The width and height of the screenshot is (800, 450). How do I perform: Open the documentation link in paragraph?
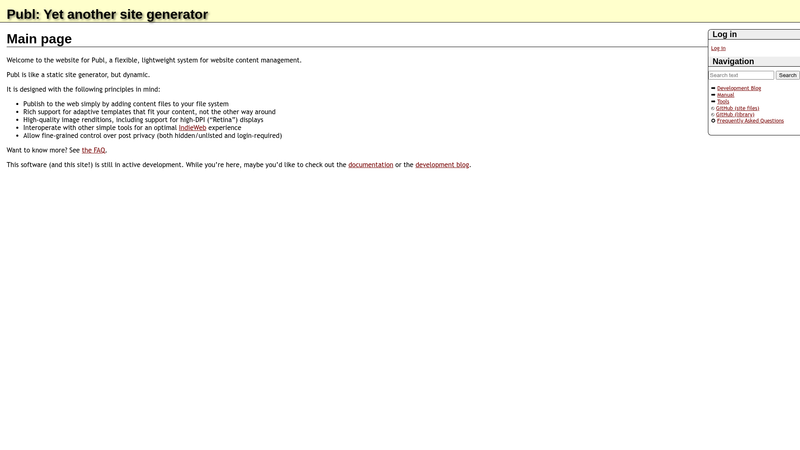point(370,165)
